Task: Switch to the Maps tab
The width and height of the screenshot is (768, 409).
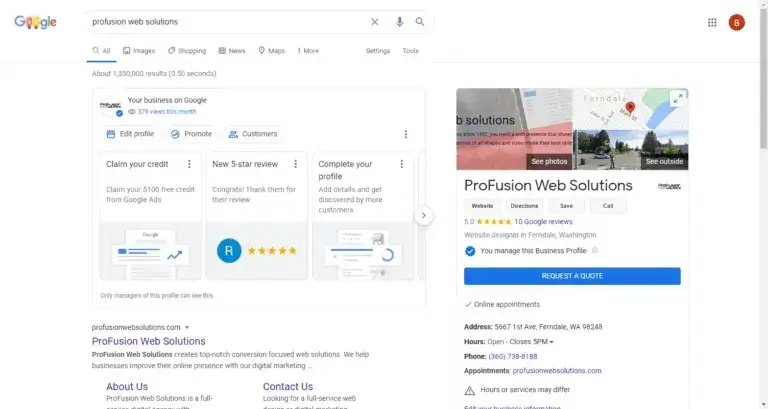Action: coord(271,51)
